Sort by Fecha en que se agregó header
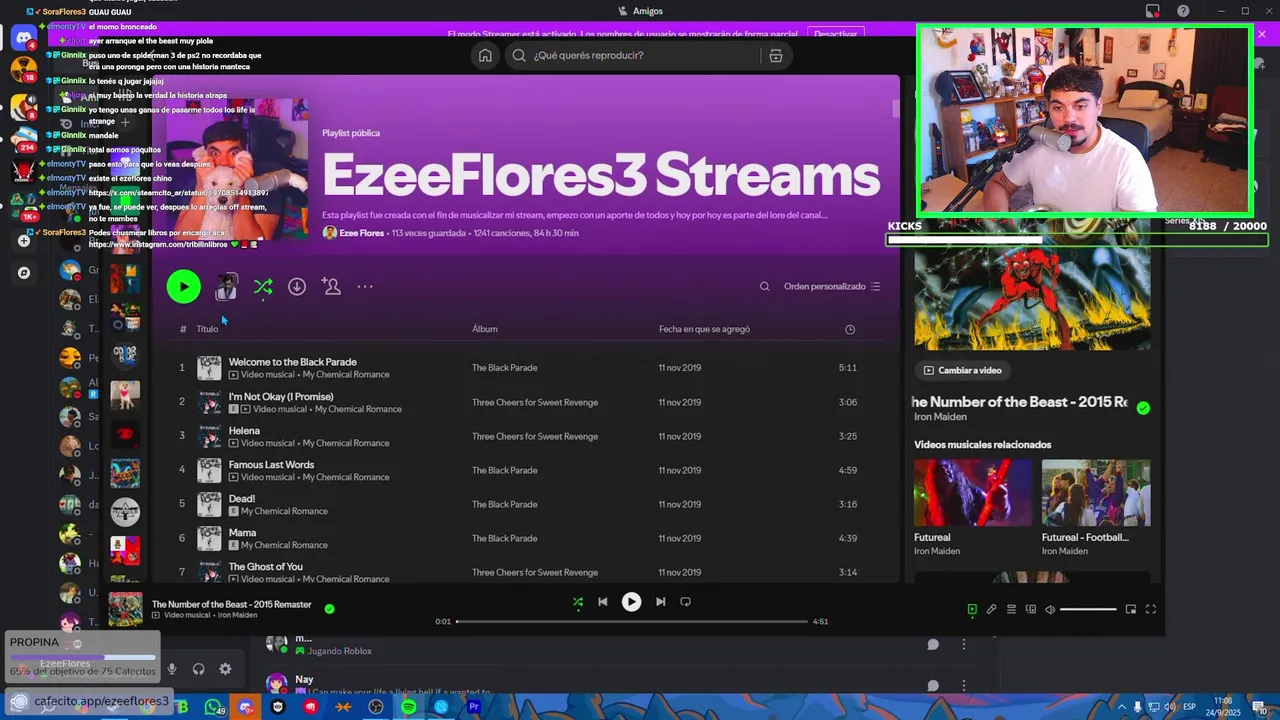1280x720 pixels. tap(704, 329)
